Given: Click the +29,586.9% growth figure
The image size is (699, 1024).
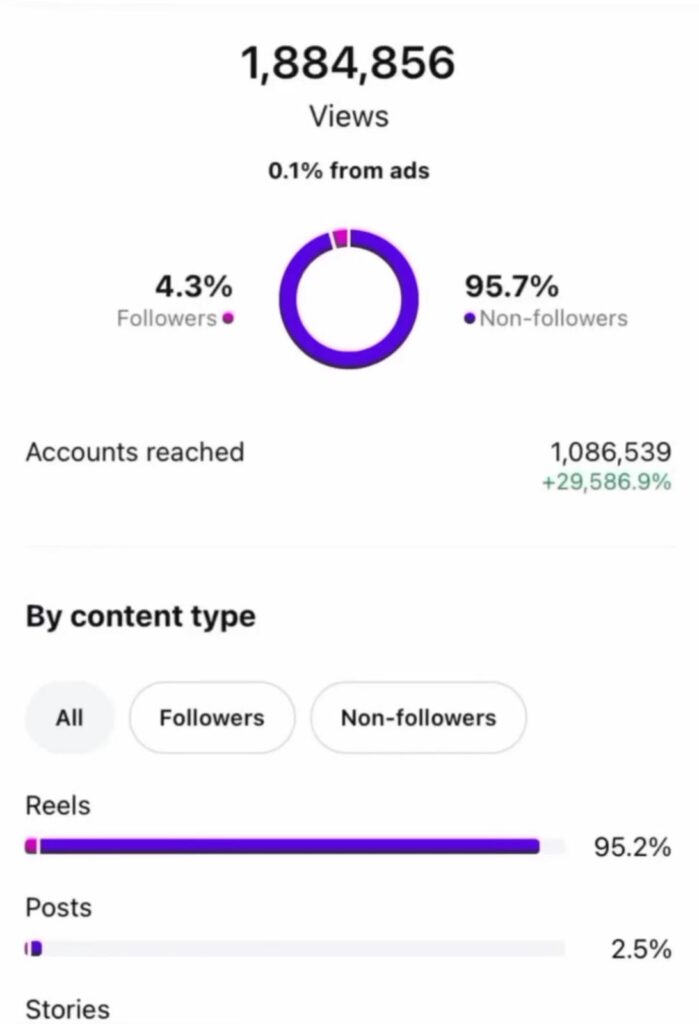Looking at the screenshot, I should coord(606,482).
